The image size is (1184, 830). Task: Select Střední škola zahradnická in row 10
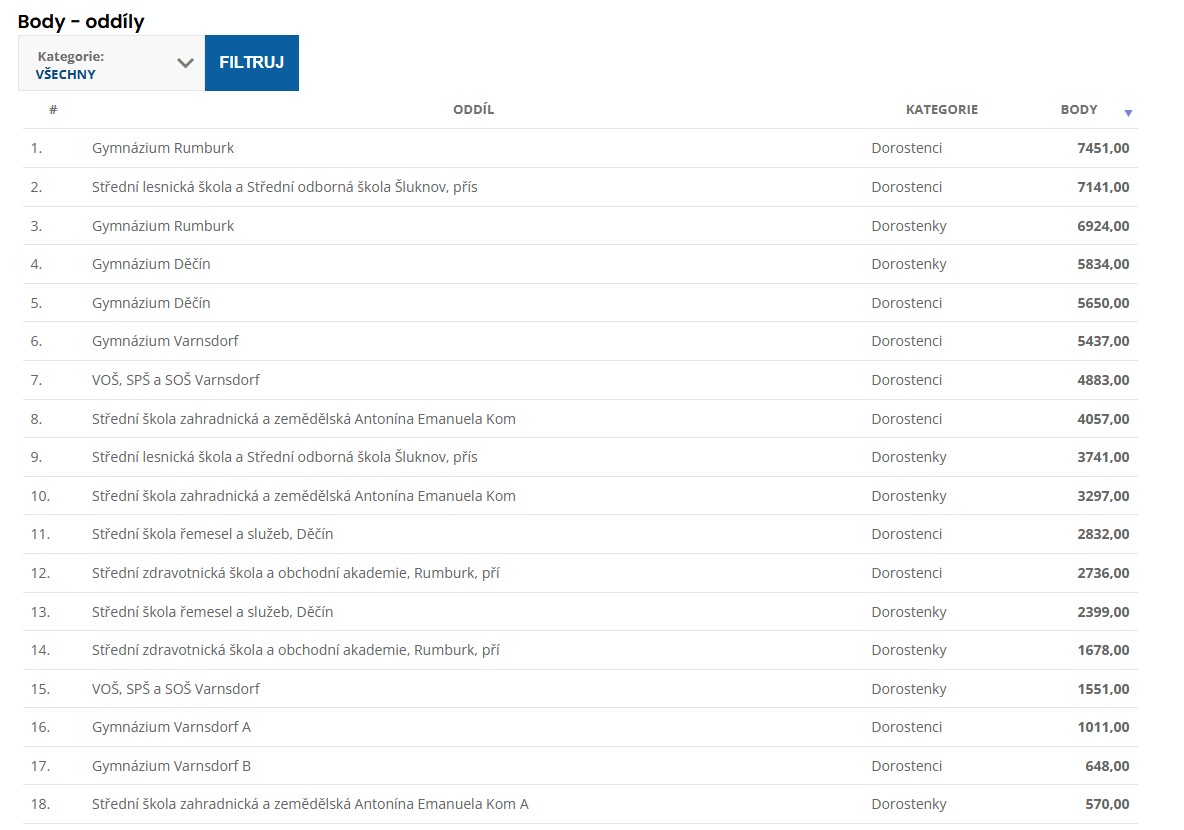pyautogui.click(x=304, y=496)
